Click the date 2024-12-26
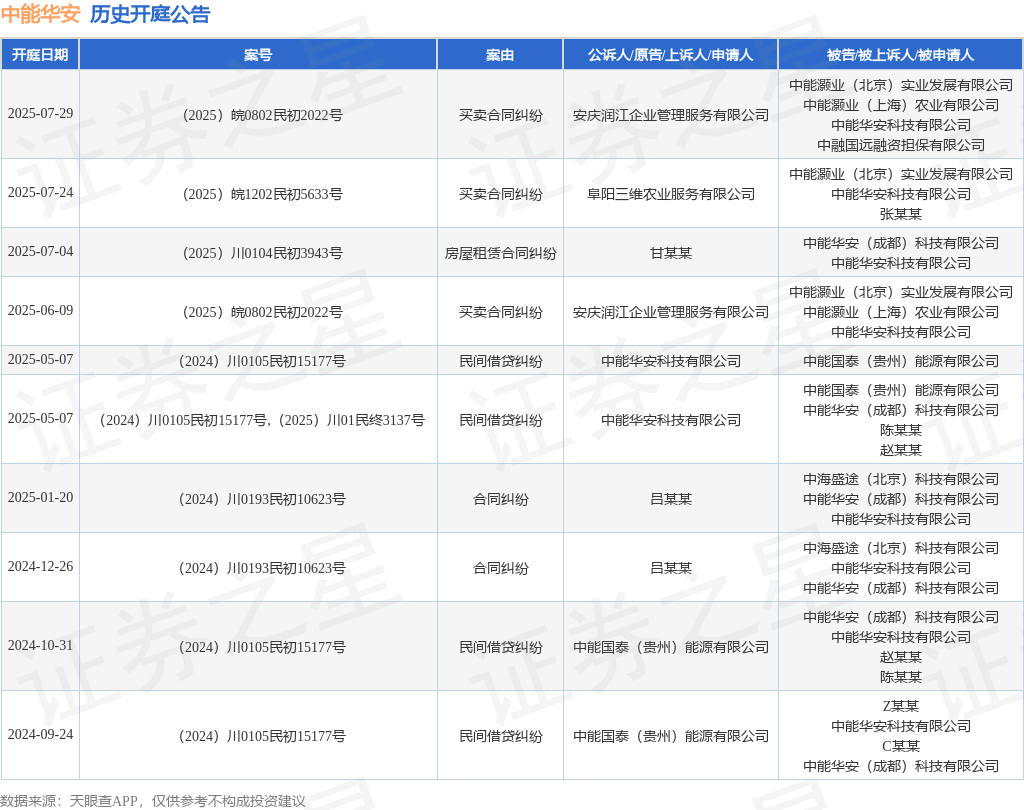 [40, 566]
